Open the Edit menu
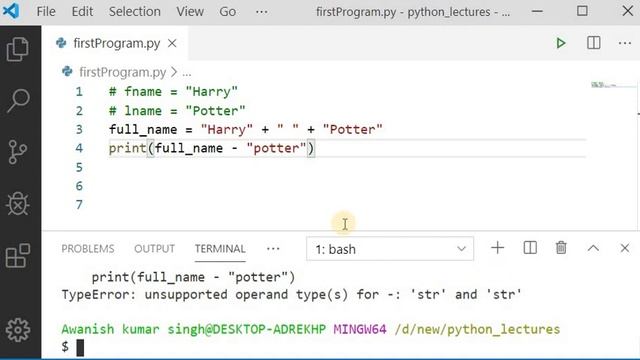Screen dimensions: 640x360 pos(82,11)
